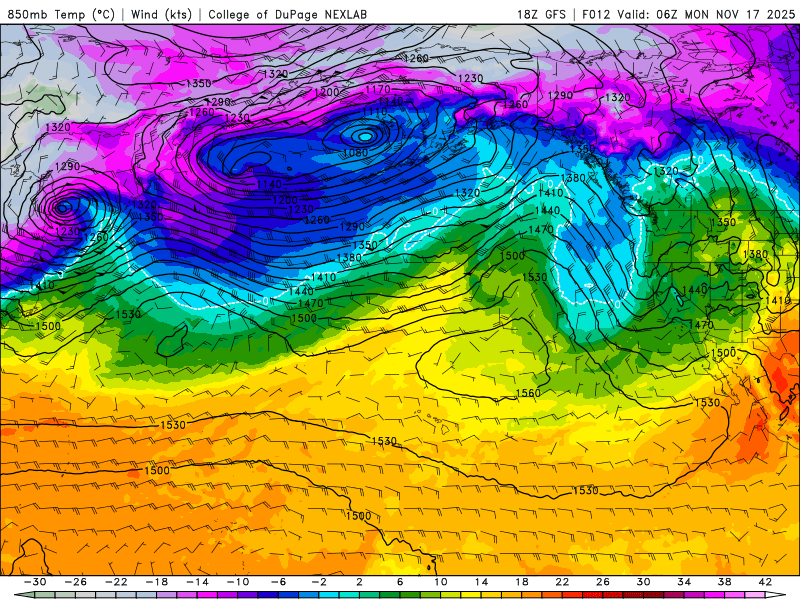The image size is (800, 600).
Task: Click the "18Z GFS" model run label
Action: [541, 14]
